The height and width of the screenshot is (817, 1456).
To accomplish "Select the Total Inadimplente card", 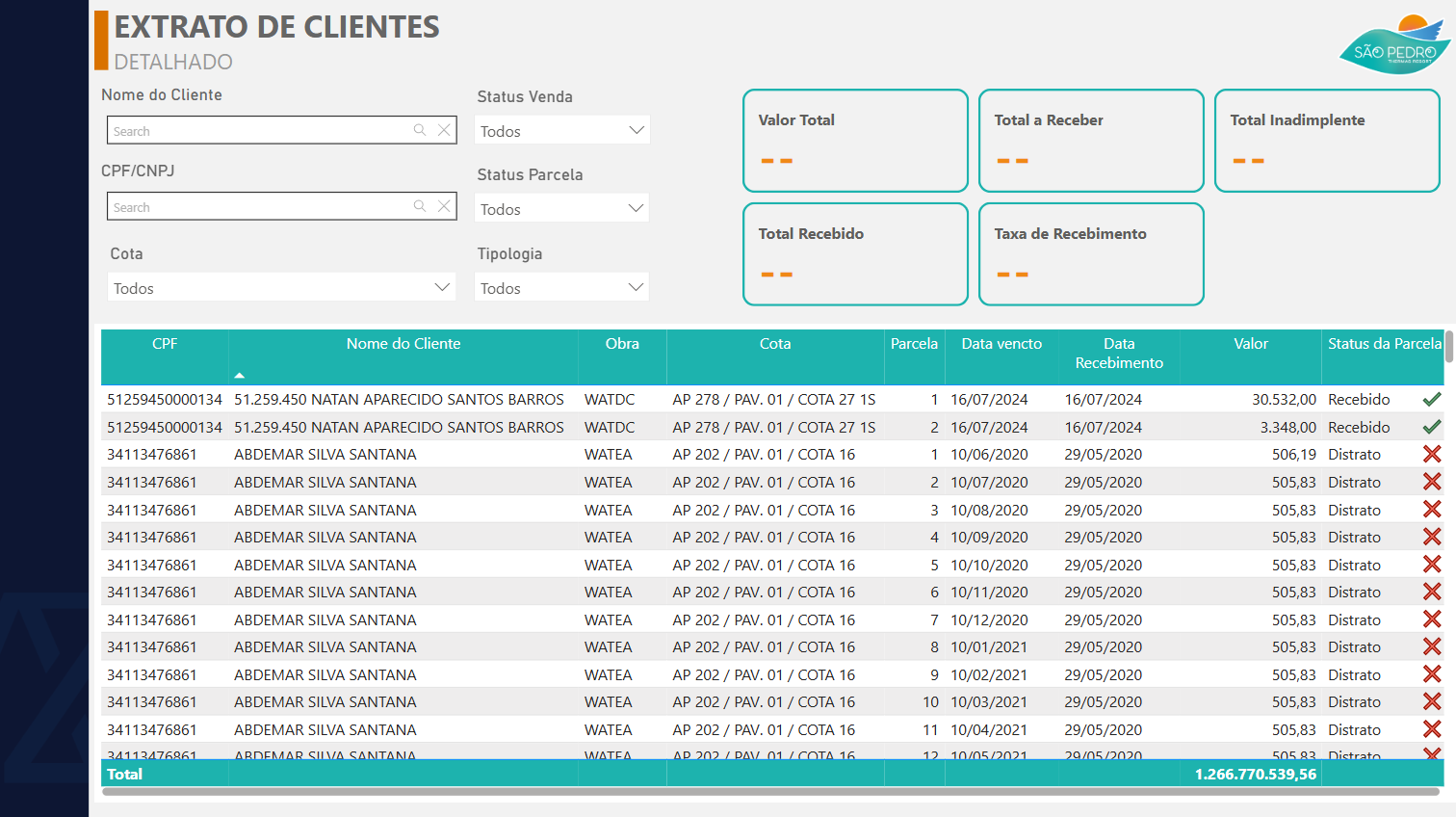I will (x=1327, y=141).
